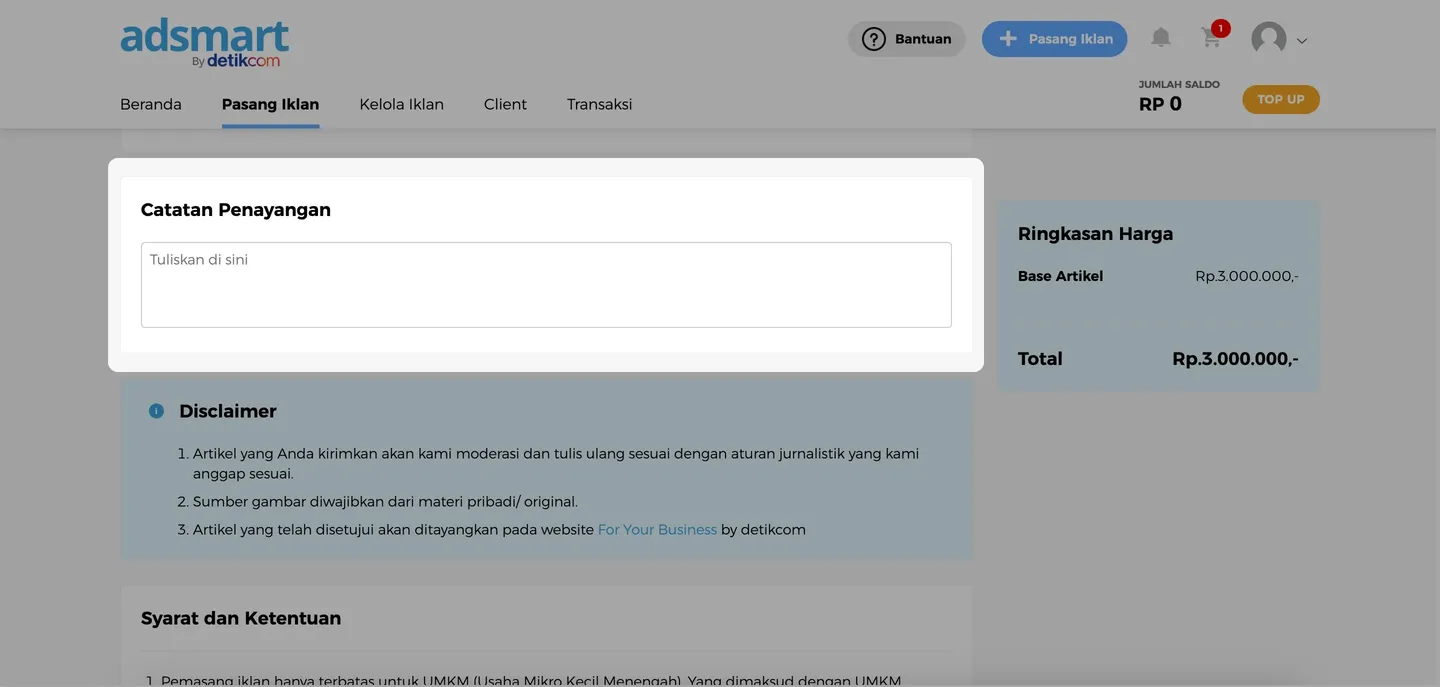Focus the Catatan Penayangan text area
This screenshot has width=1440, height=687.
tap(546, 285)
